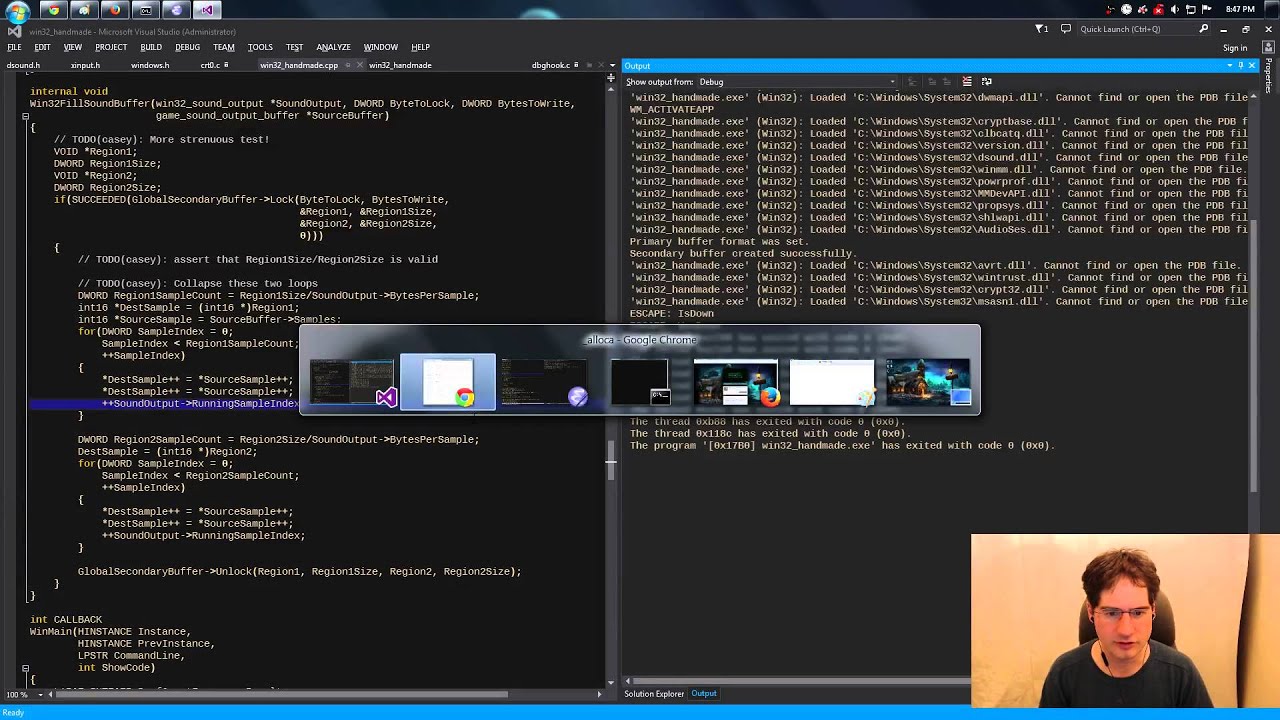Open the feedback speech bubble icon
Viewport: 1280px width, 720px height.
pyautogui.click(x=1066, y=29)
